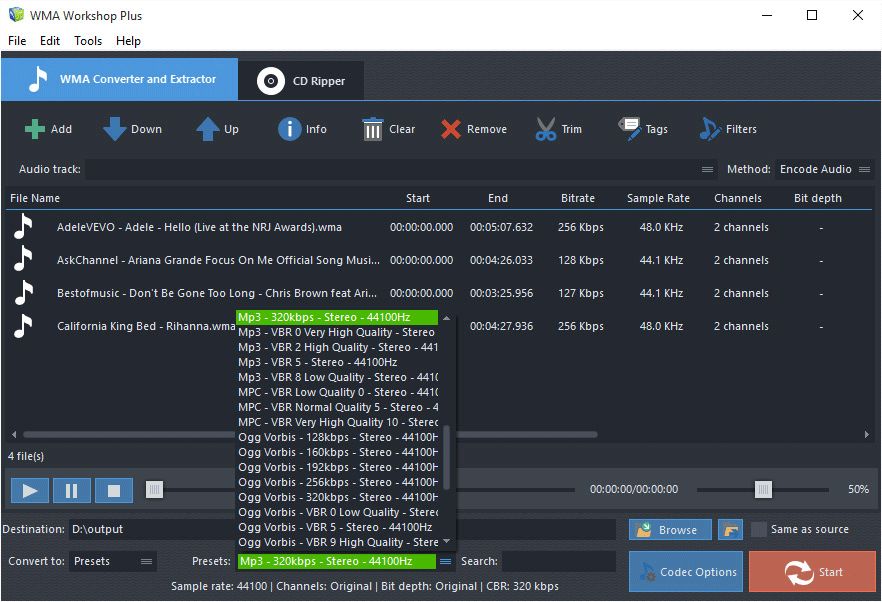Sort by the File Name column header
This screenshot has height=602, width=882.
(x=35, y=198)
